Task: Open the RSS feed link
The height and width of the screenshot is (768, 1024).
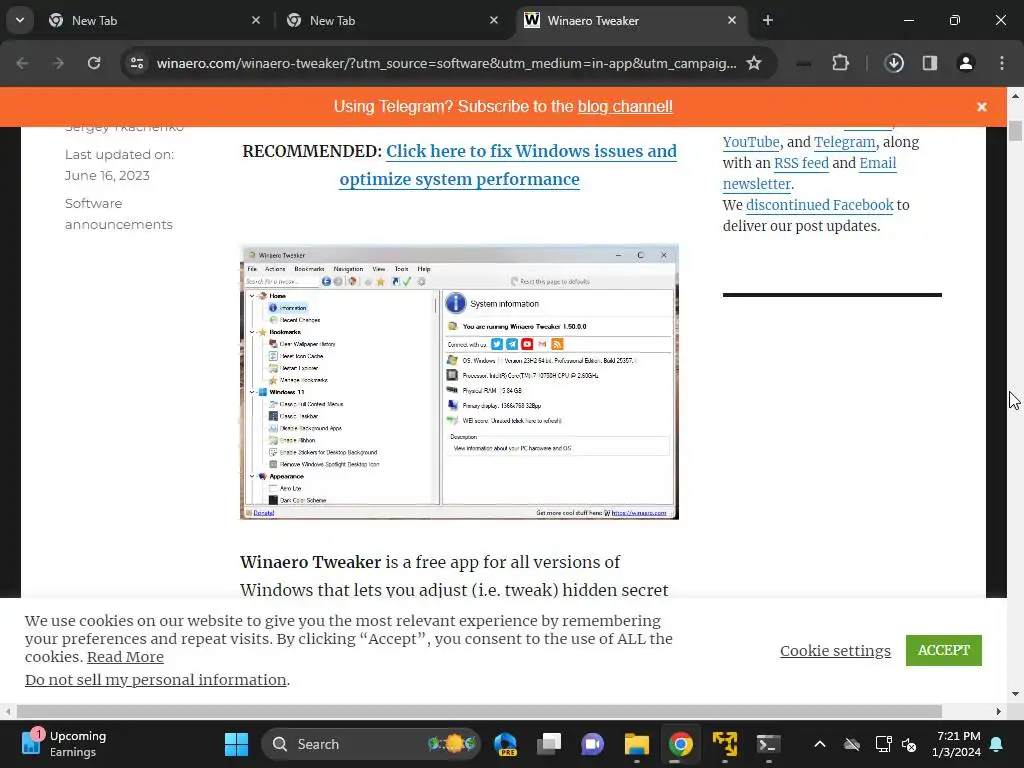Action: click(801, 163)
